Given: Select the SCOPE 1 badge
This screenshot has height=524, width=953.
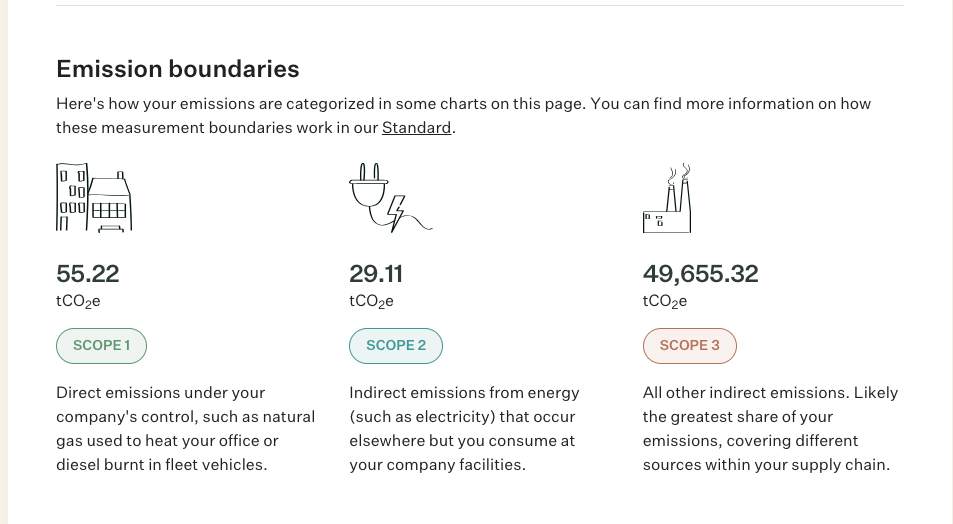Looking at the screenshot, I should [101, 346].
